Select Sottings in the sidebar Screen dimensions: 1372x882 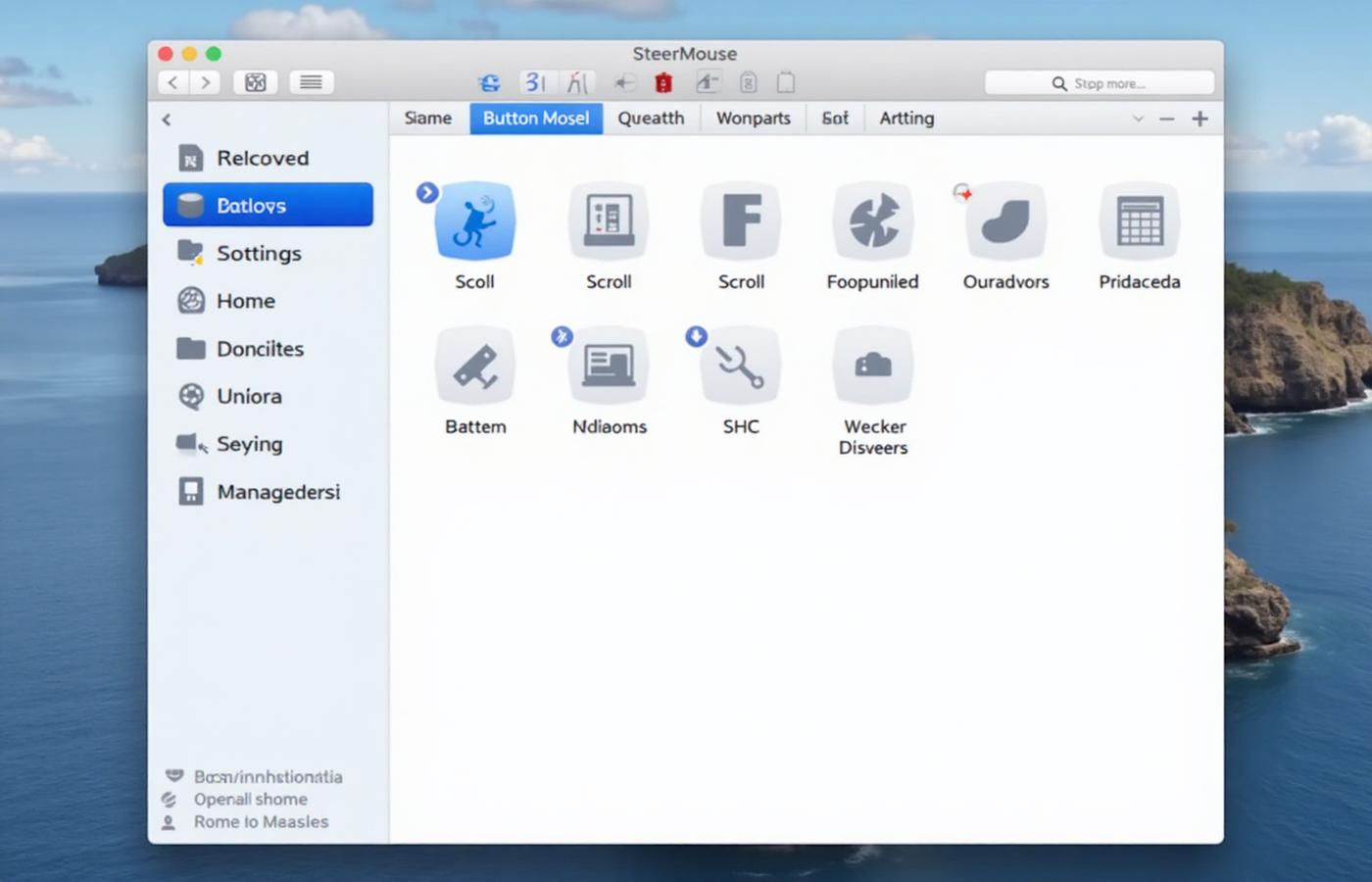pyautogui.click(x=259, y=254)
